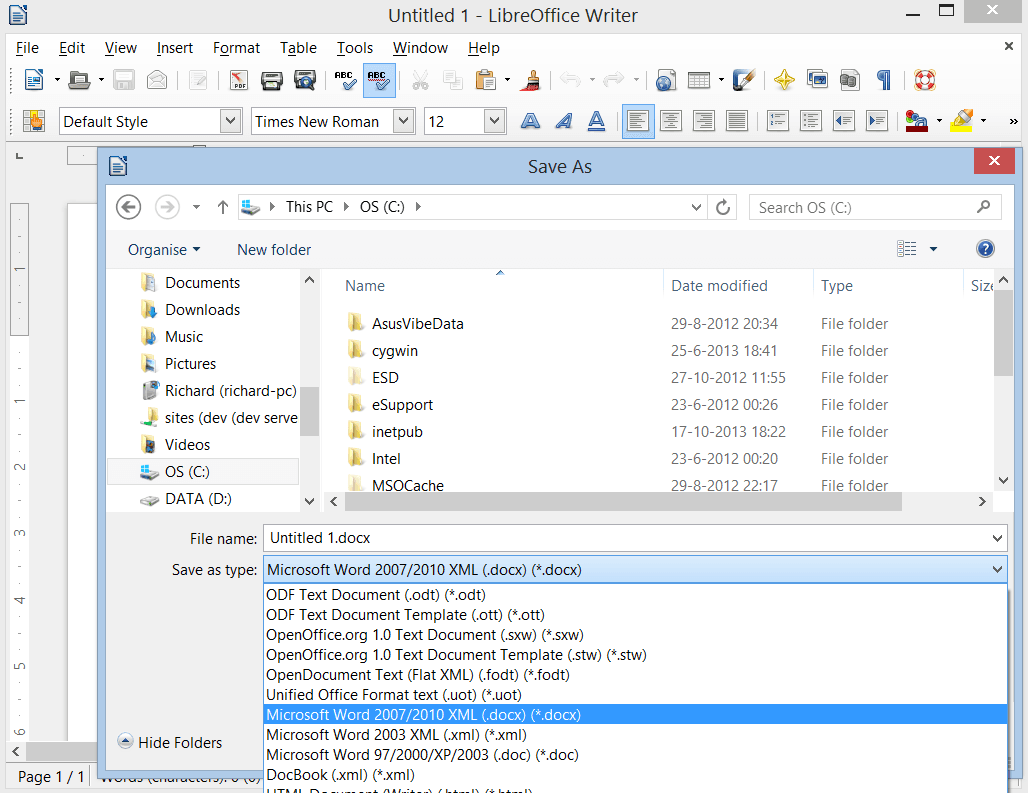Screen dimensions: 1028x793
Task: Click the Navigator star icon
Action: click(x=784, y=80)
